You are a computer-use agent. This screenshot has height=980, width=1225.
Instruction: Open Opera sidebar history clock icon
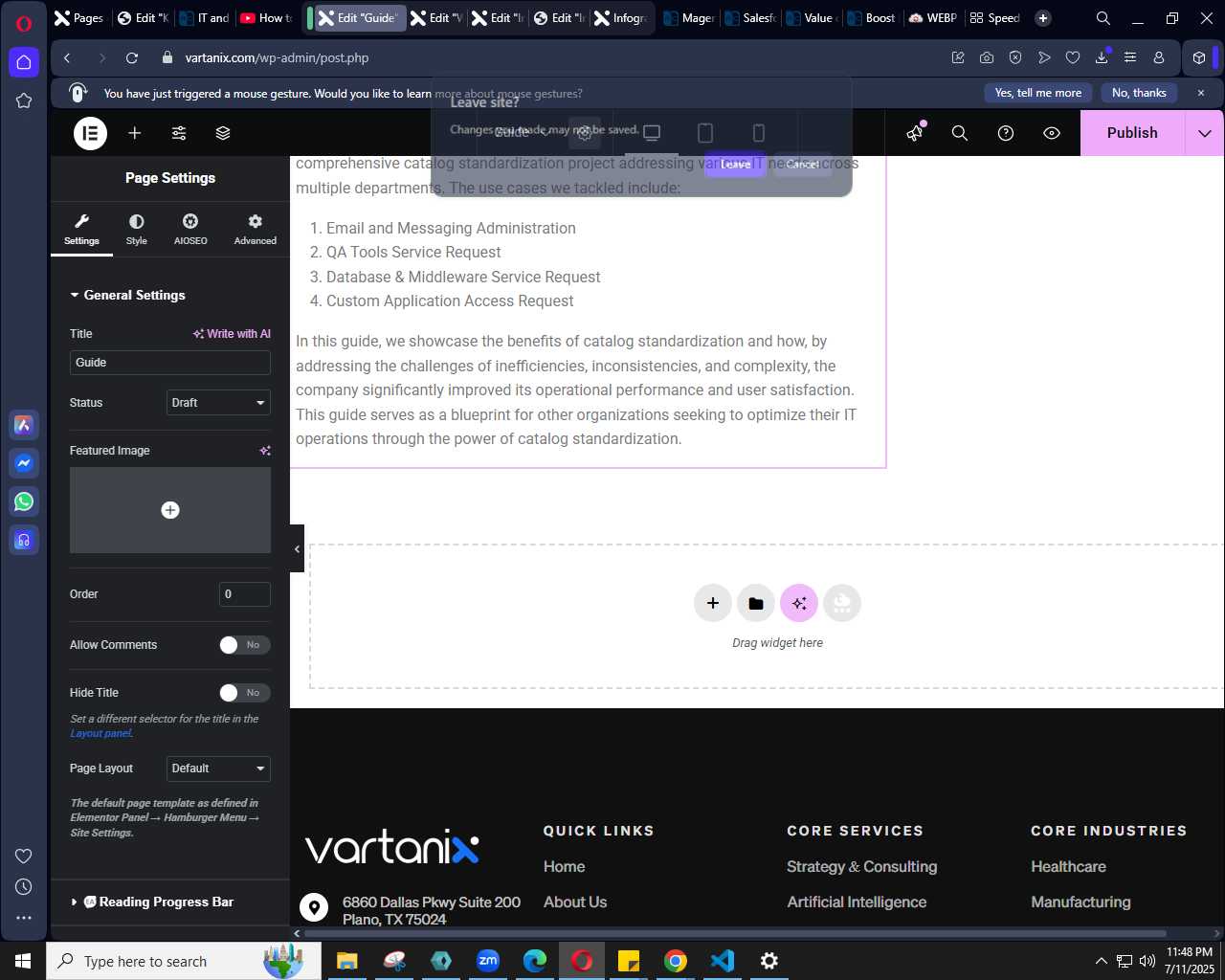(24, 887)
